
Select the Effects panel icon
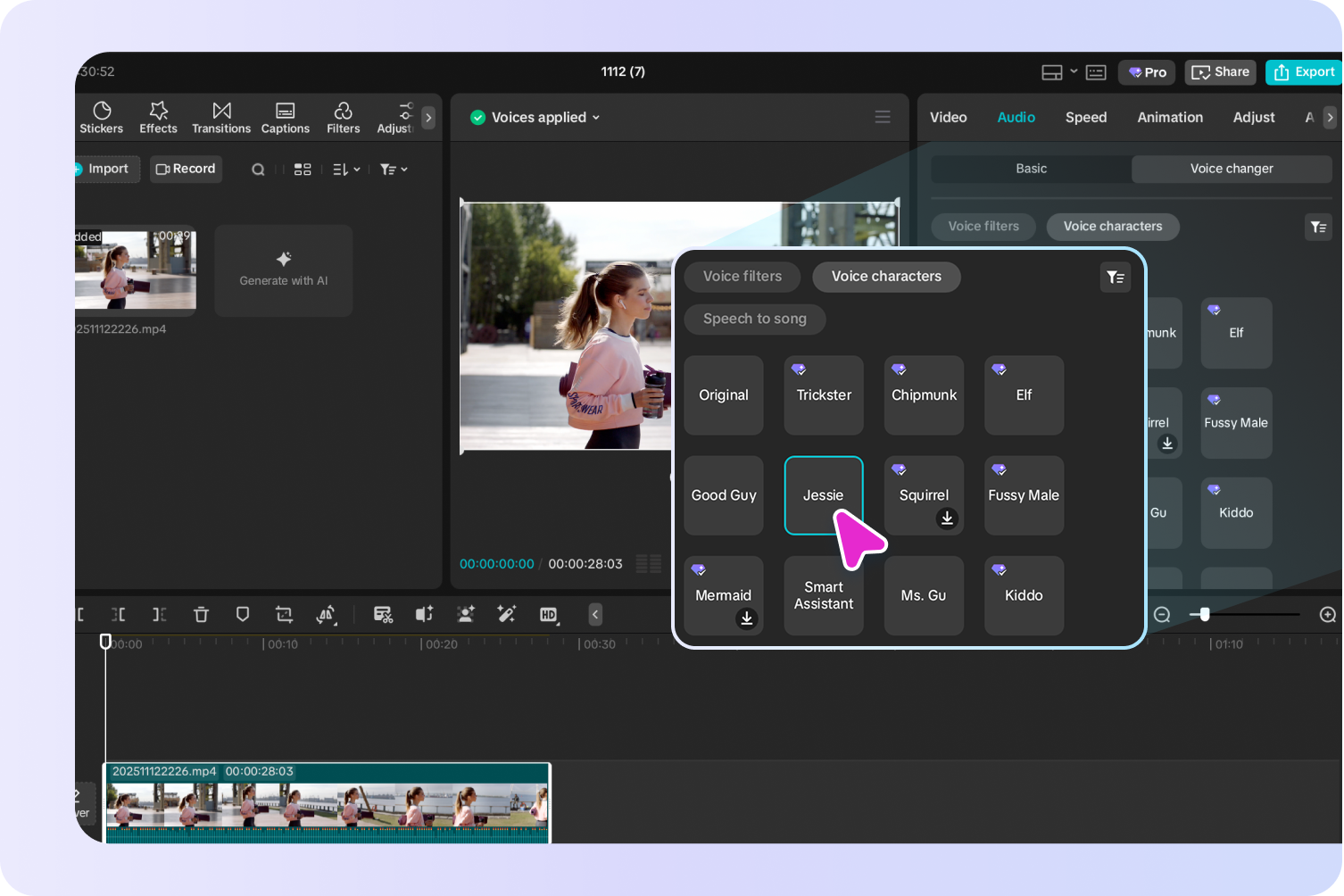(x=158, y=117)
